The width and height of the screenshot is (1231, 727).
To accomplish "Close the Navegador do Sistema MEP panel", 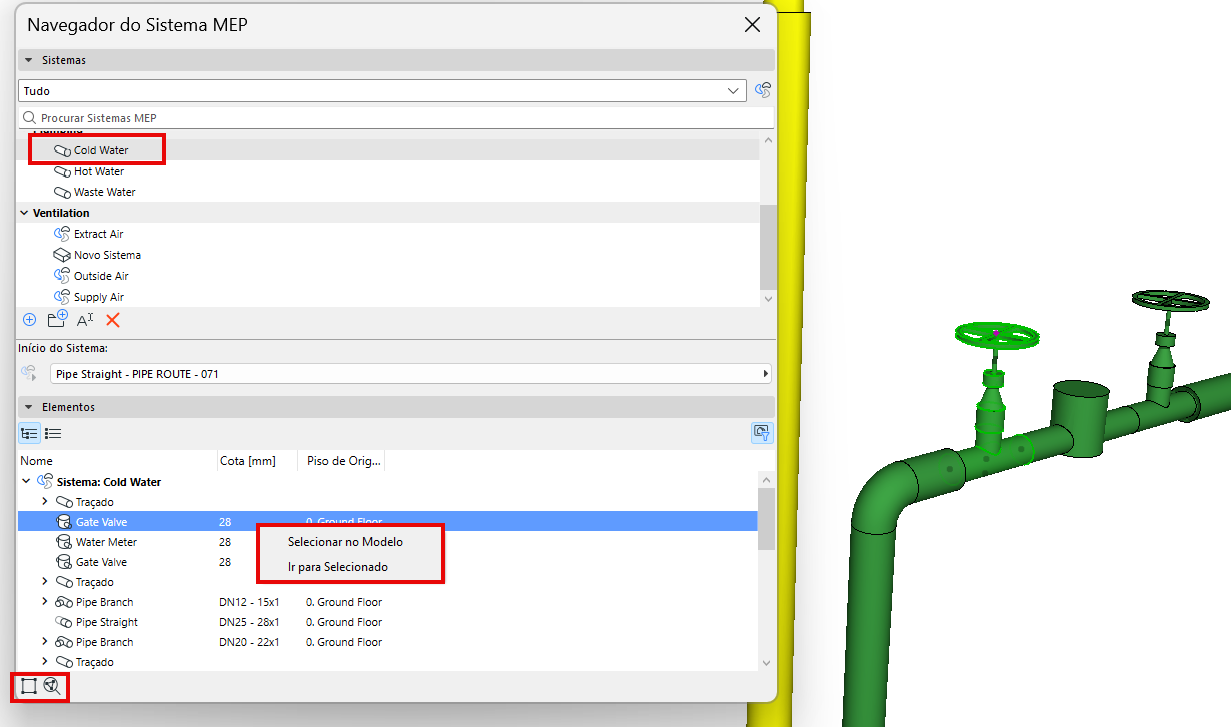I will (x=753, y=25).
